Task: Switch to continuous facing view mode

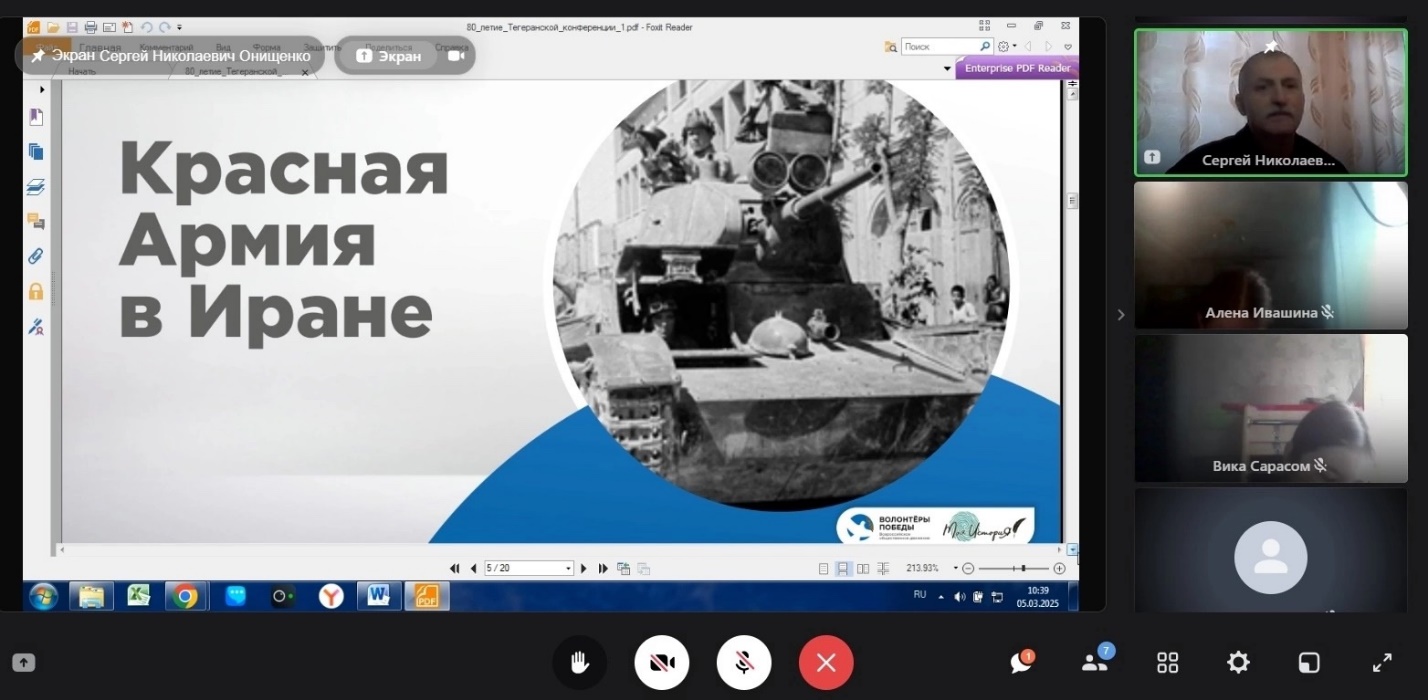Action: coord(883,568)
